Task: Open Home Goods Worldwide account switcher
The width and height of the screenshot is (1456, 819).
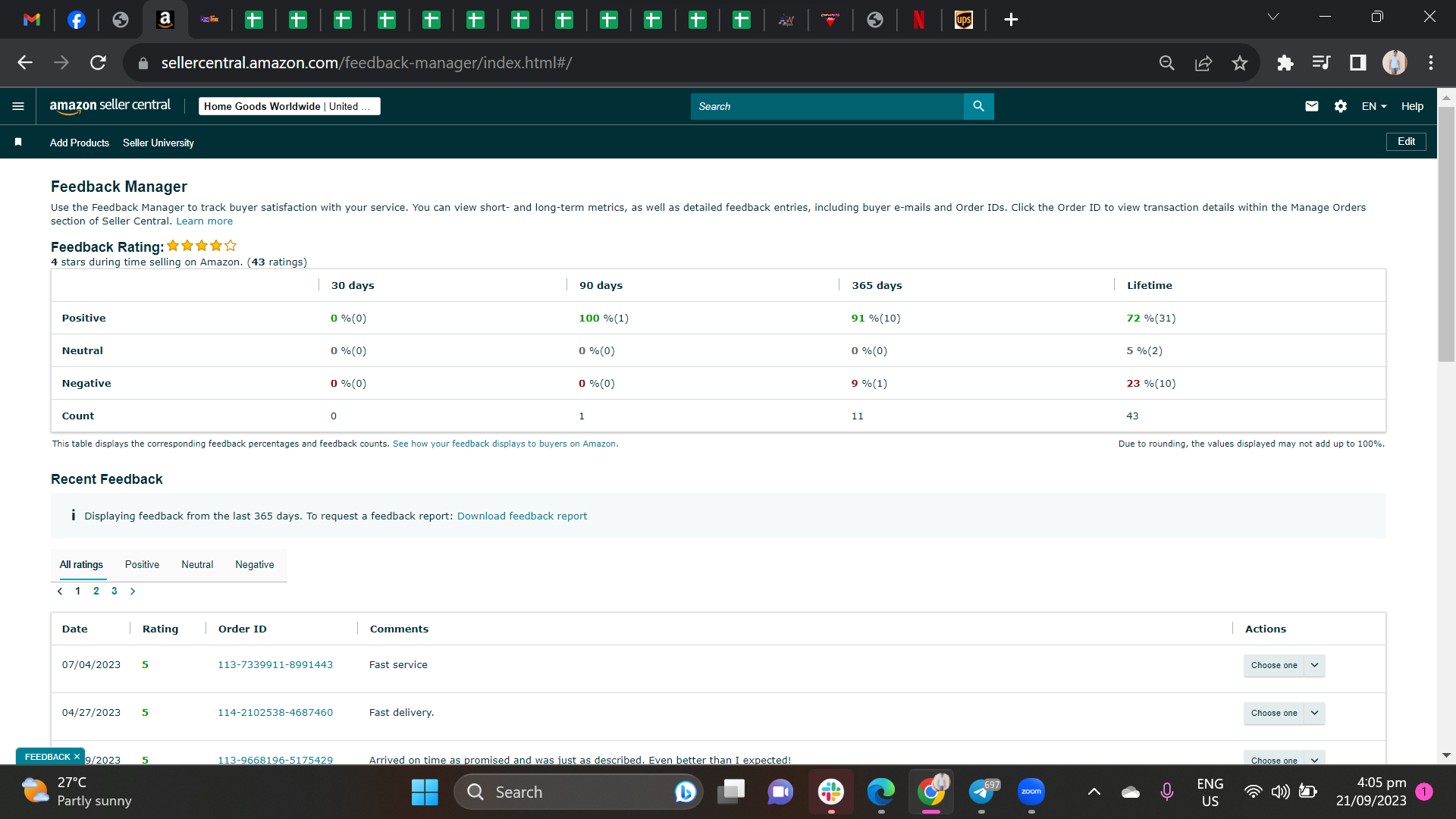Action: 289,106
